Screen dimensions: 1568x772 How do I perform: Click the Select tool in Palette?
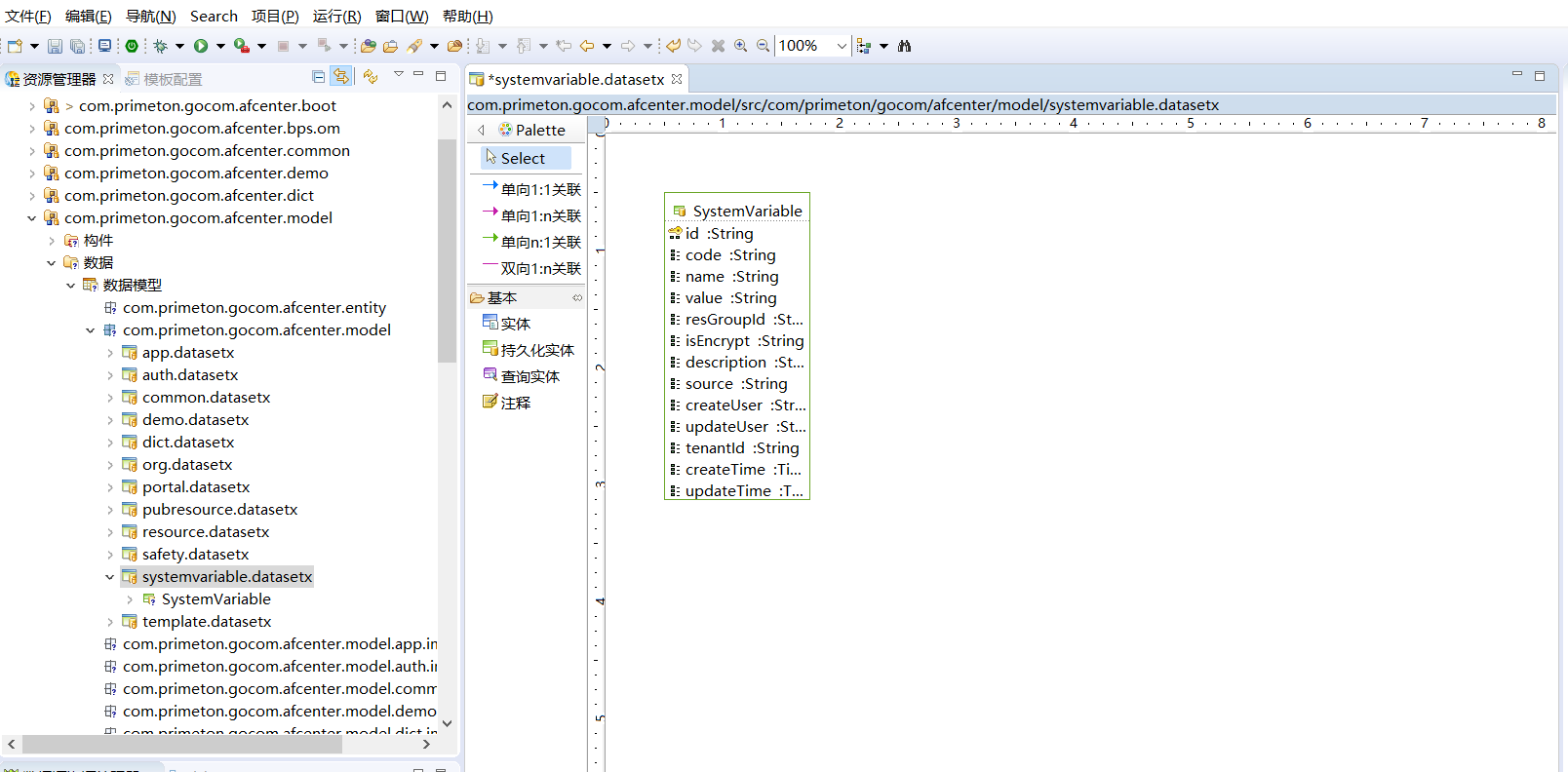click(x=523, y=158)
